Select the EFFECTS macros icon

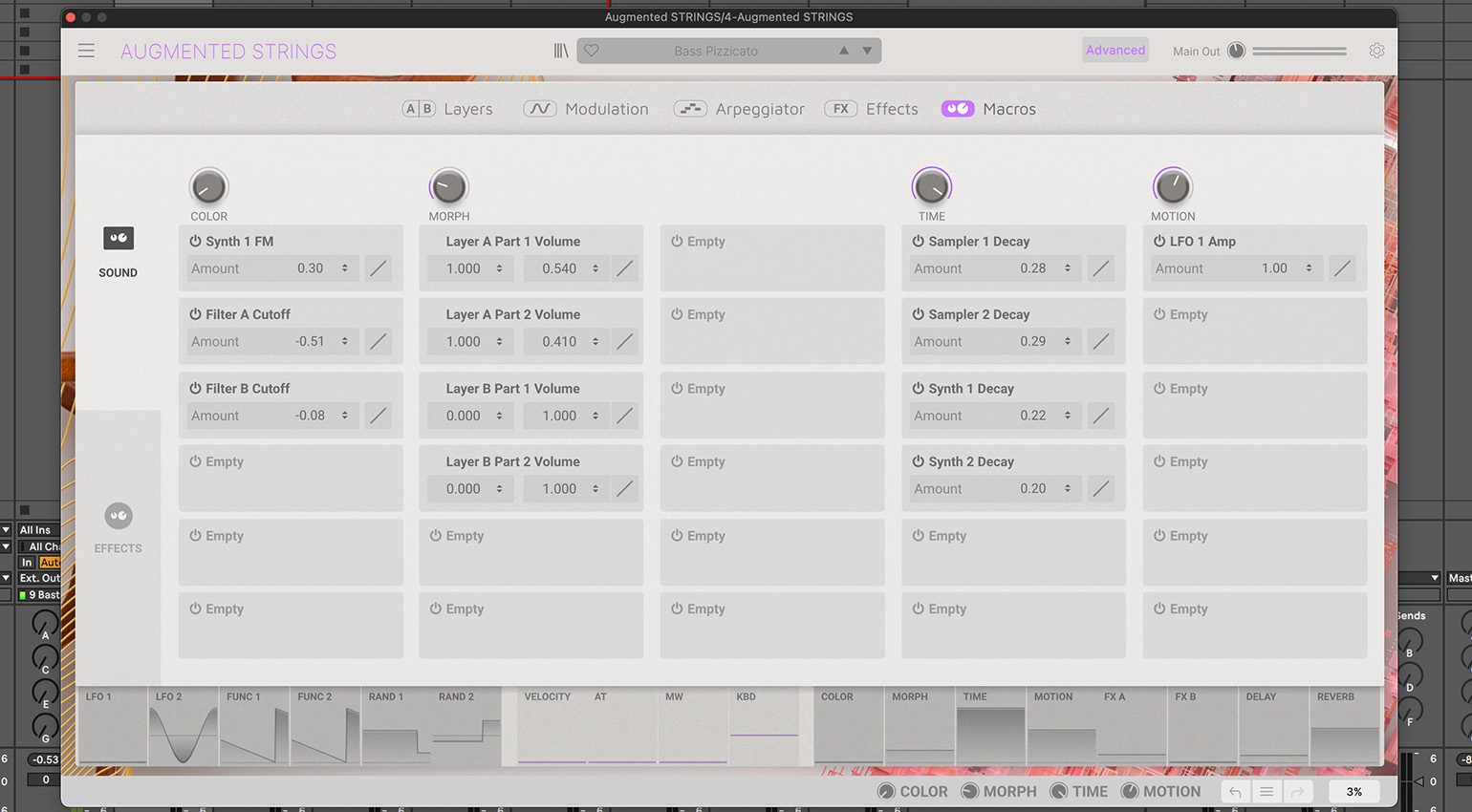click(119, 516)
